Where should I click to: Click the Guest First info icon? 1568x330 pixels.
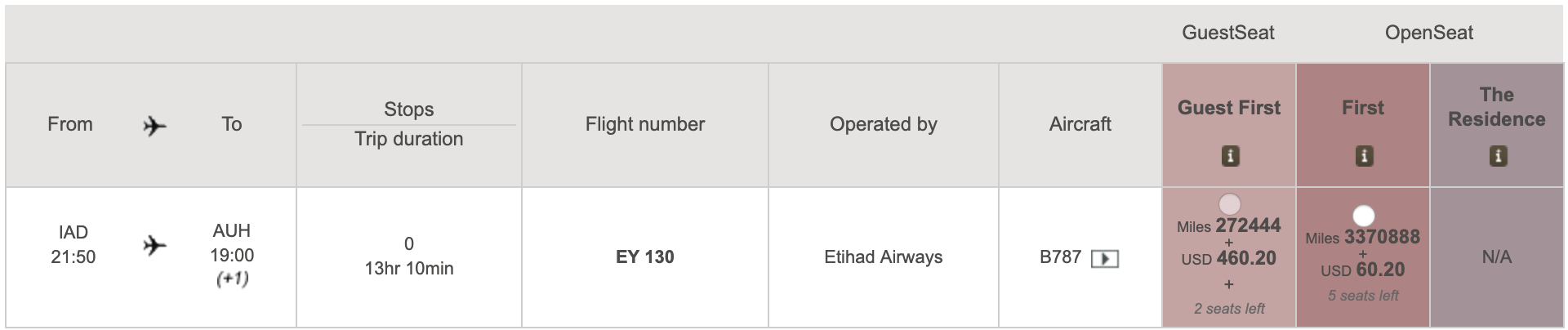[1230, 155]
